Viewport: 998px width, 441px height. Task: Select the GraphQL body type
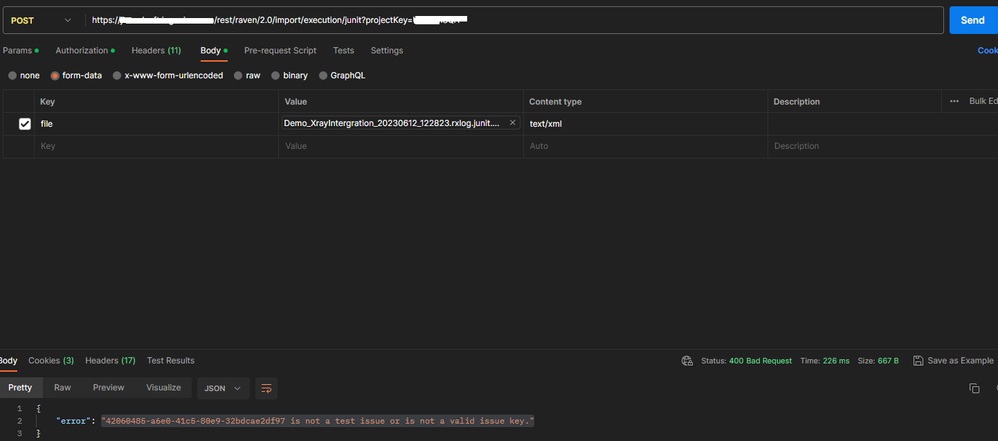click(342, 76)
